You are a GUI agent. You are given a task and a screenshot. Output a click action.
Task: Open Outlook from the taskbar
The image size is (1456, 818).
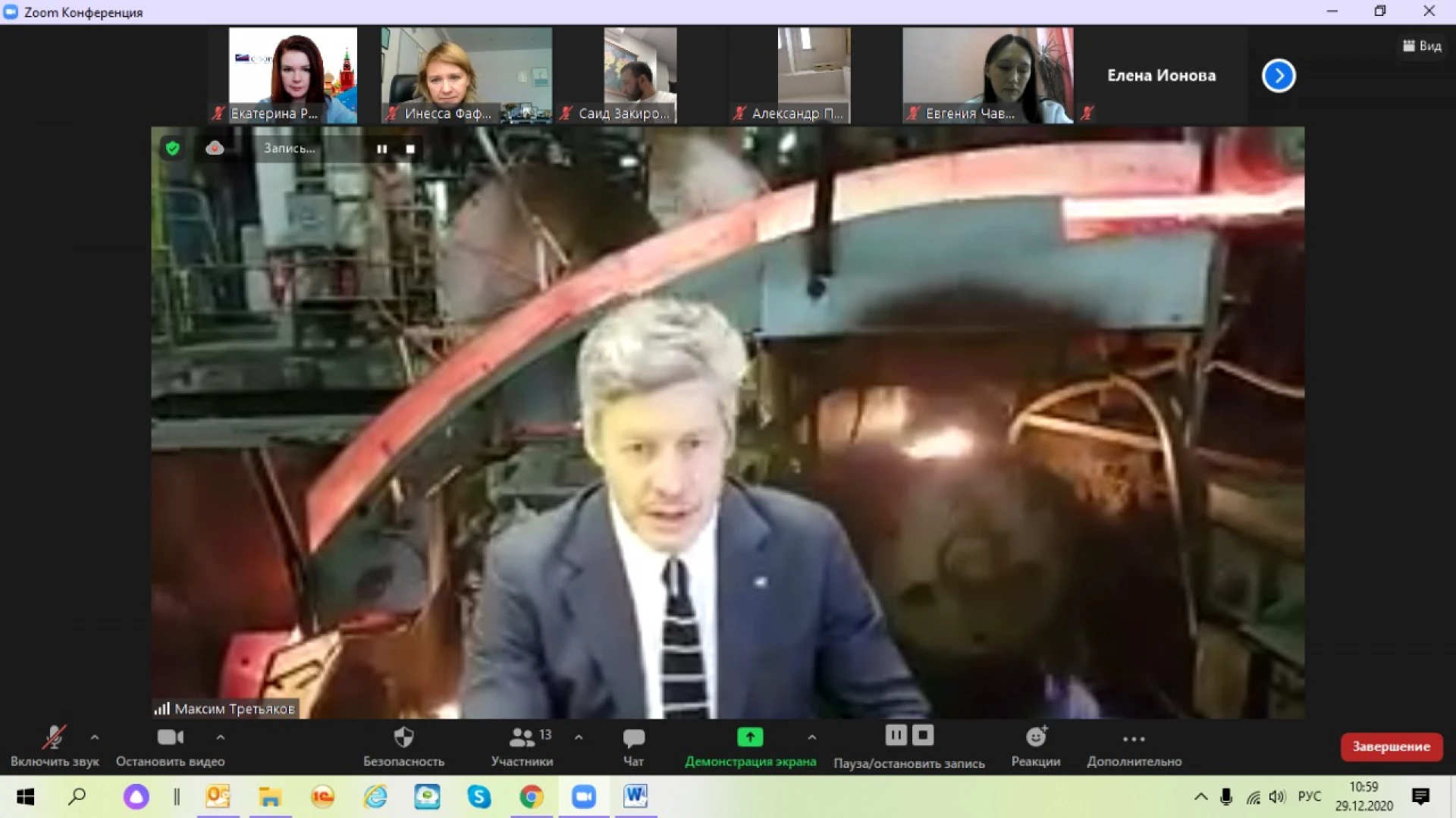click(x=218, y=797)
